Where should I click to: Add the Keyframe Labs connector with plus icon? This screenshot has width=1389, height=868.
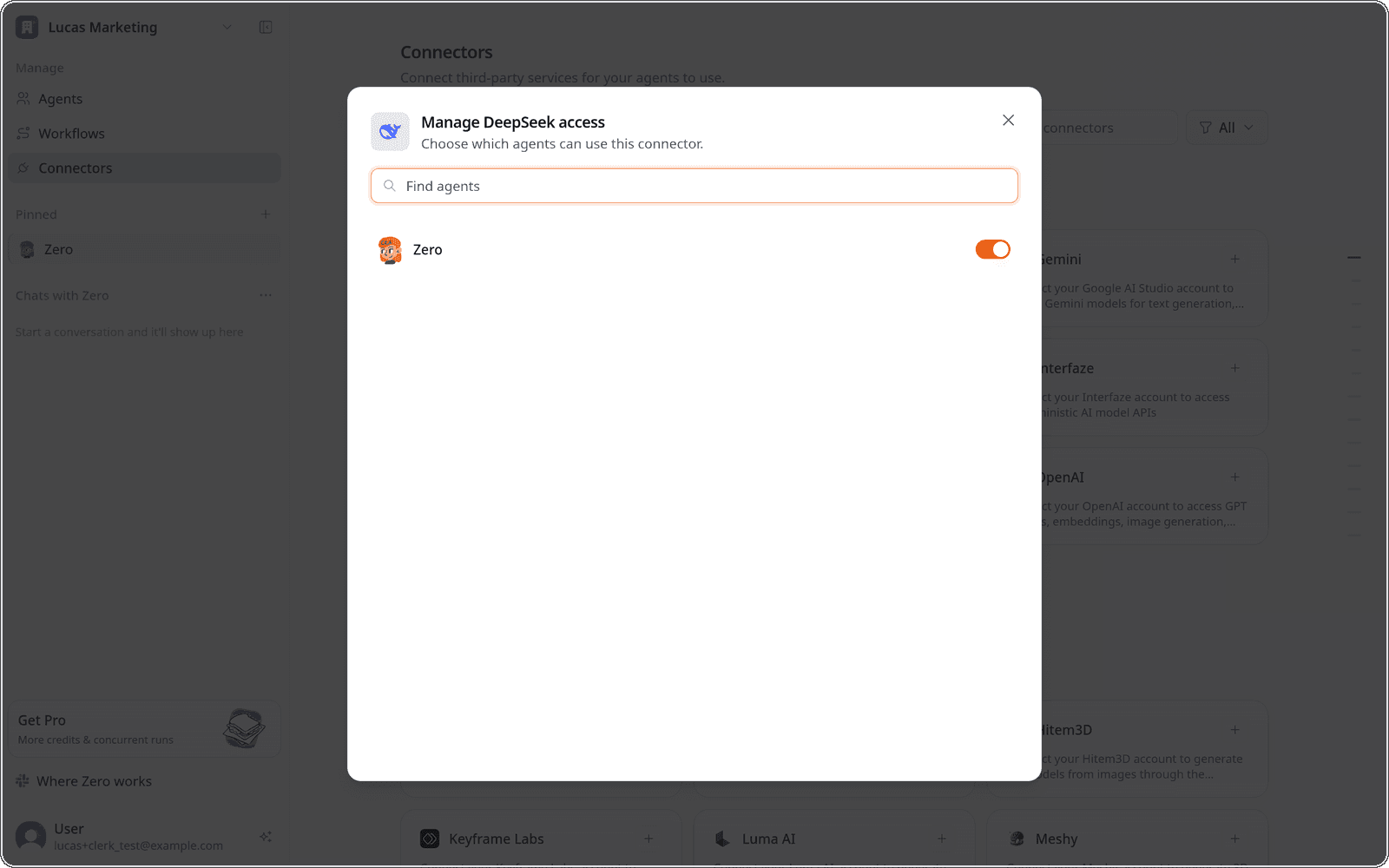(648, 838)
